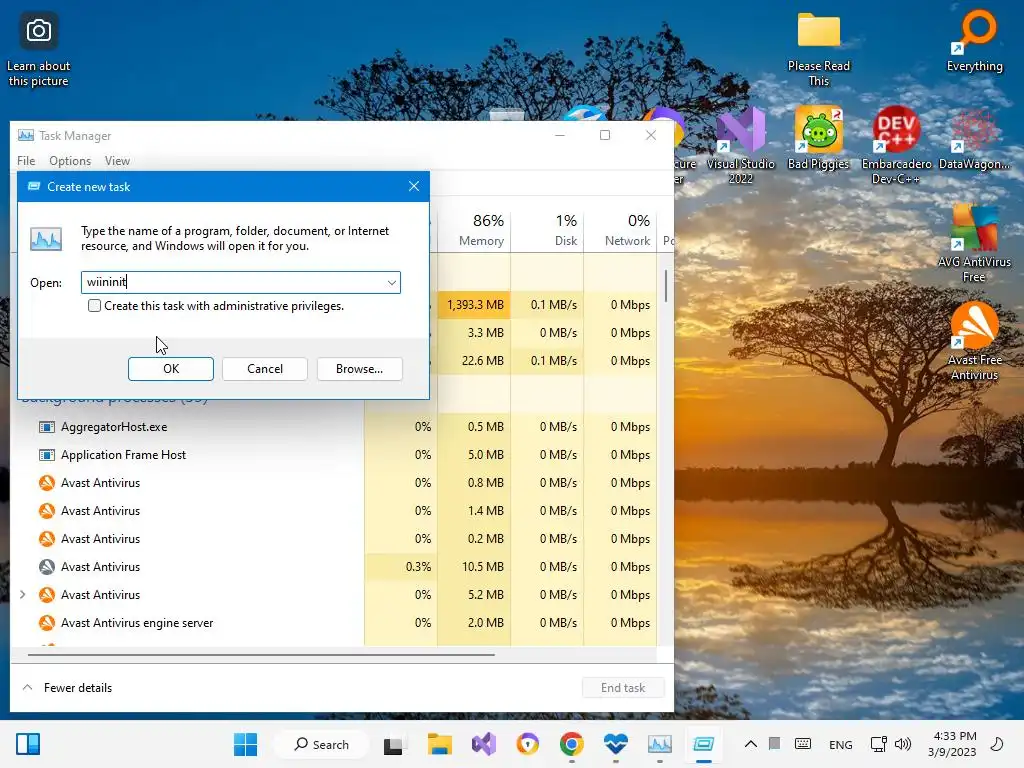Screen dimensions: 1024x768
Task: Open the File menu in Task Manager
Action: [x=26, y=161]
